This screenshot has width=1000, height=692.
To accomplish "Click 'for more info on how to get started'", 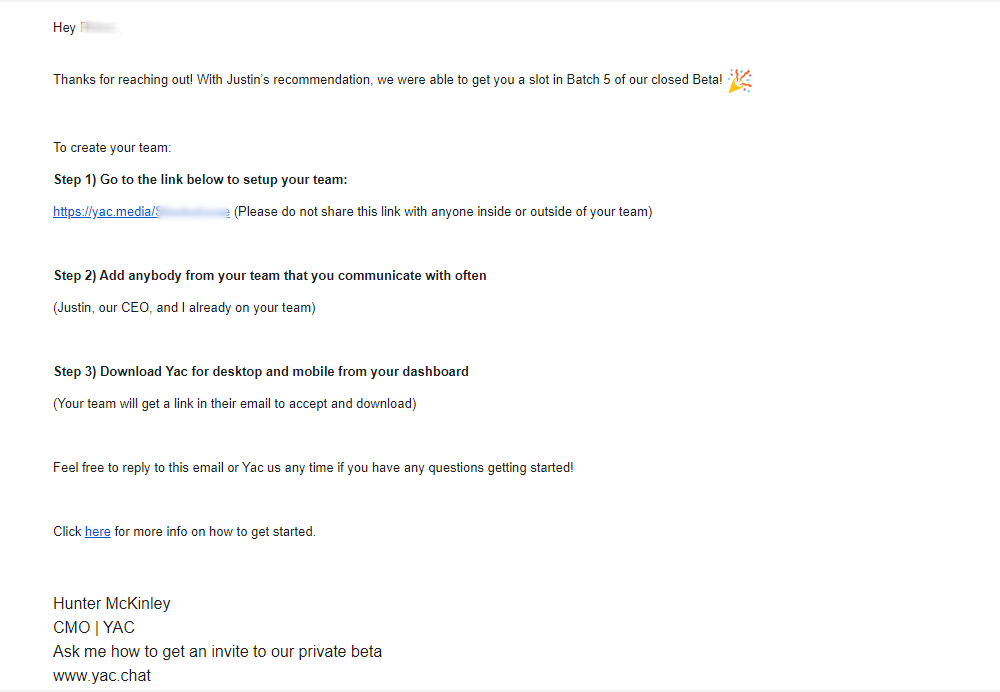I will coord(215,532).
